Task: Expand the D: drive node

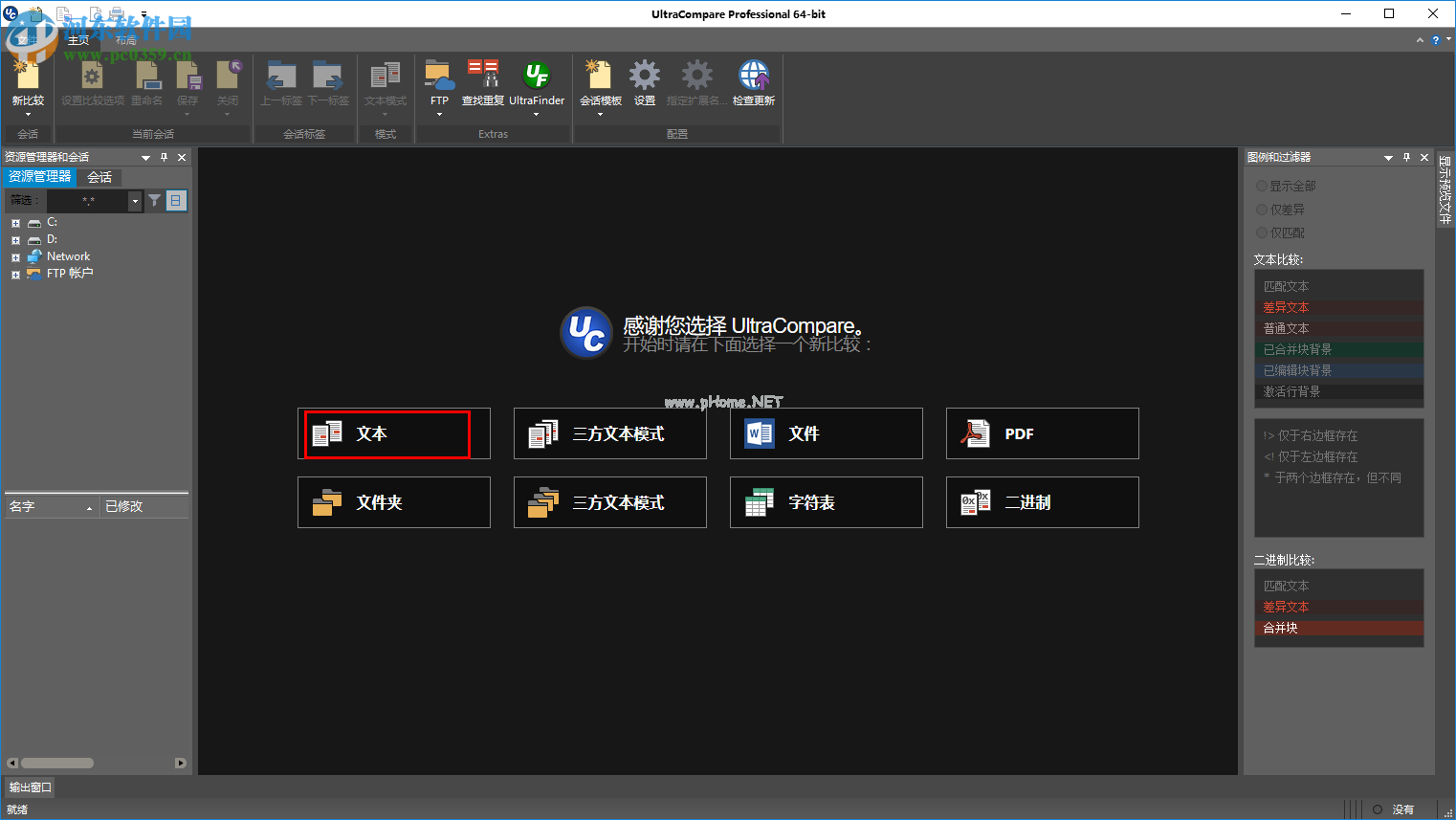Action: point(15,240)
